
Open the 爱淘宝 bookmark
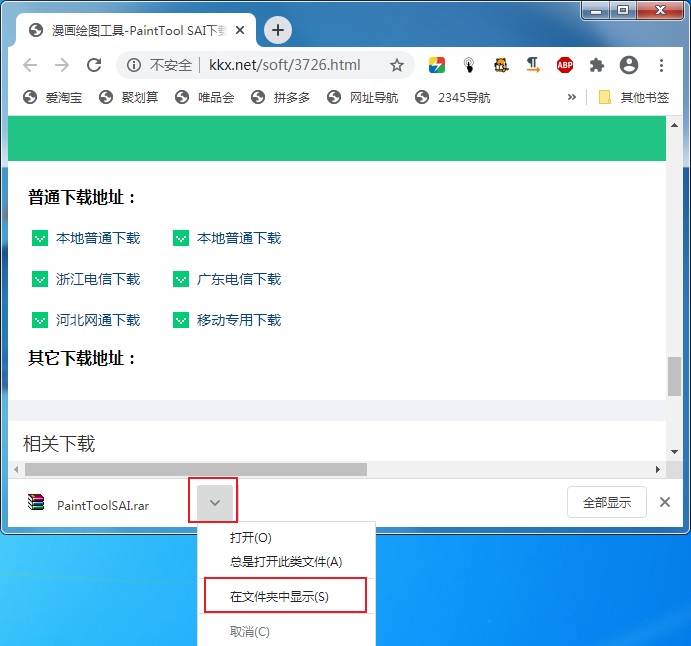[x=52, y=97]
